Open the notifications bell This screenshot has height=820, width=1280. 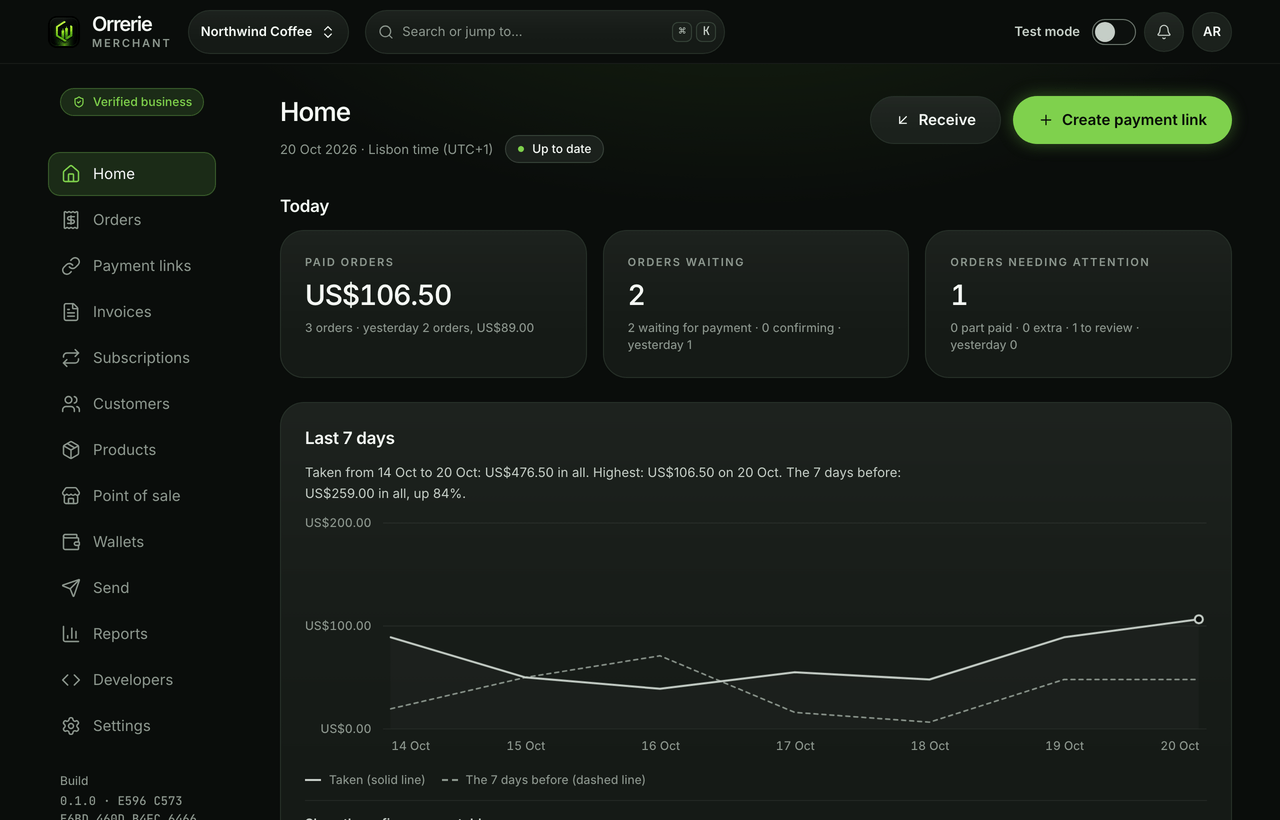pos(1164,32)
